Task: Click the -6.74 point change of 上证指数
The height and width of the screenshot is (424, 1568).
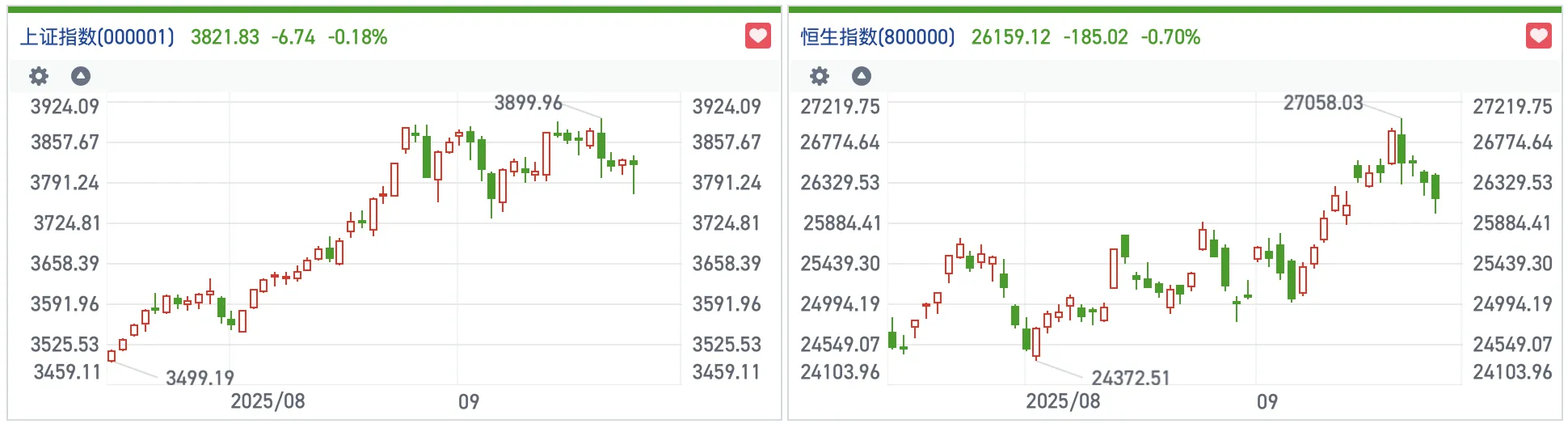Action: pos(293,37)
